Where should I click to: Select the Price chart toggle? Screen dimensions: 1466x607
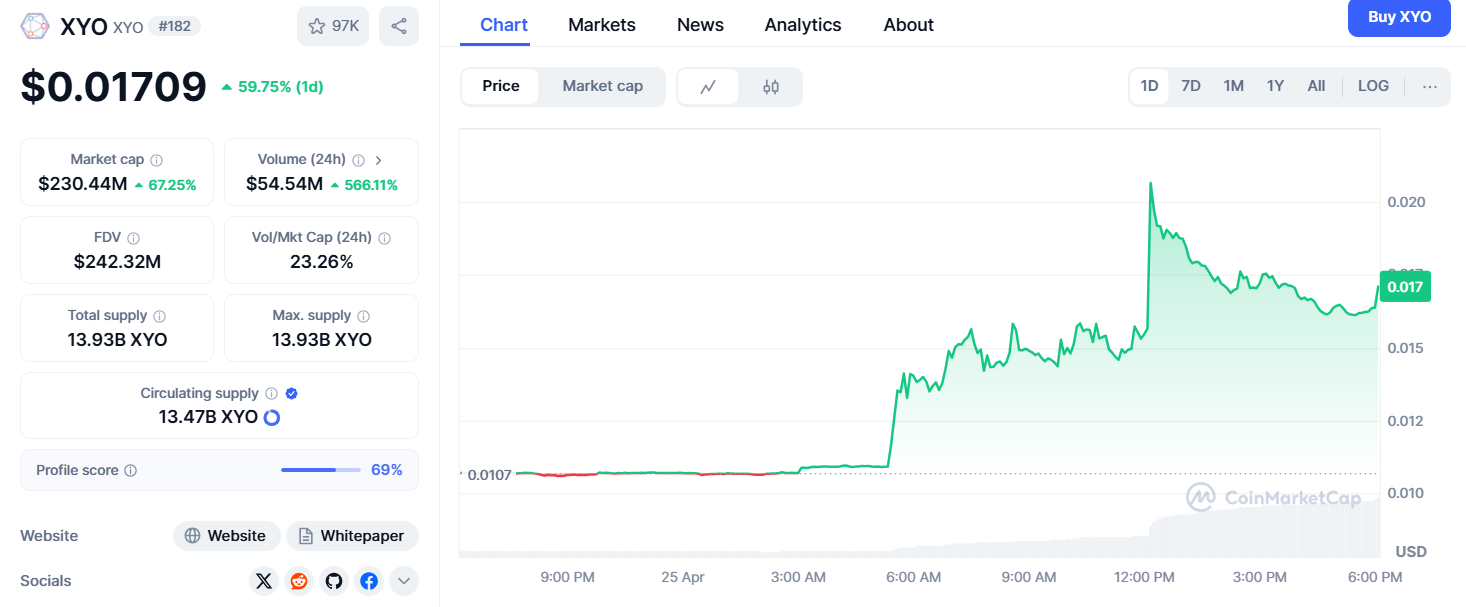[x=501, y=86]
